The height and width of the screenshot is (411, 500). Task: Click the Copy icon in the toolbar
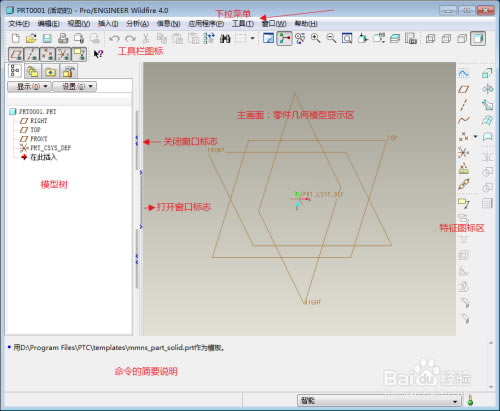click(162, 39)
